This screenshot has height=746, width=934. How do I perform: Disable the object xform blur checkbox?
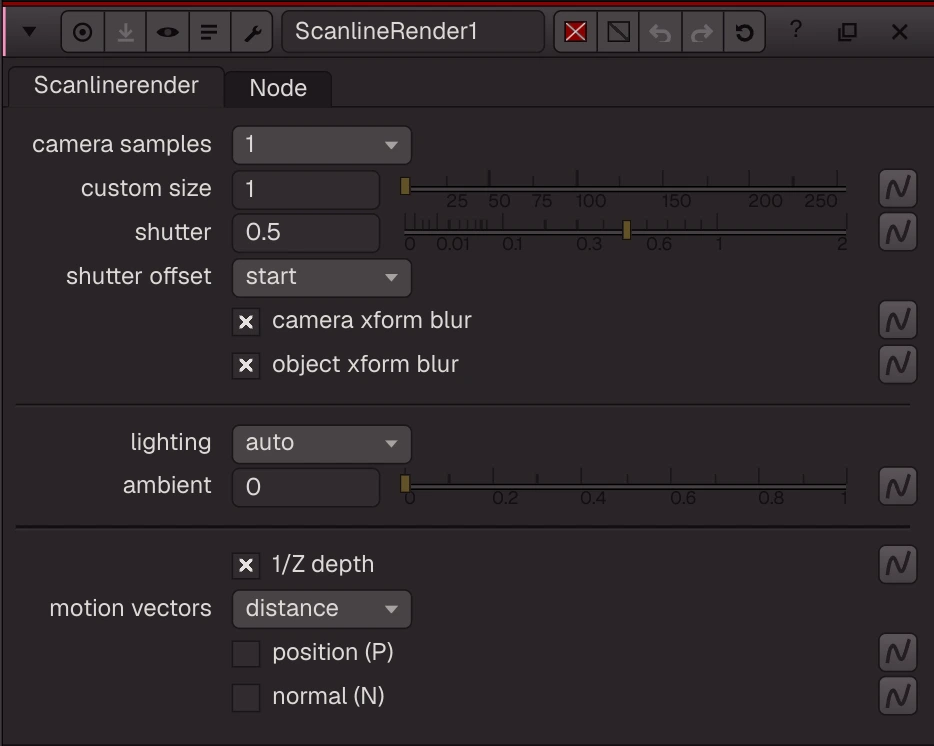pos(246,366)
